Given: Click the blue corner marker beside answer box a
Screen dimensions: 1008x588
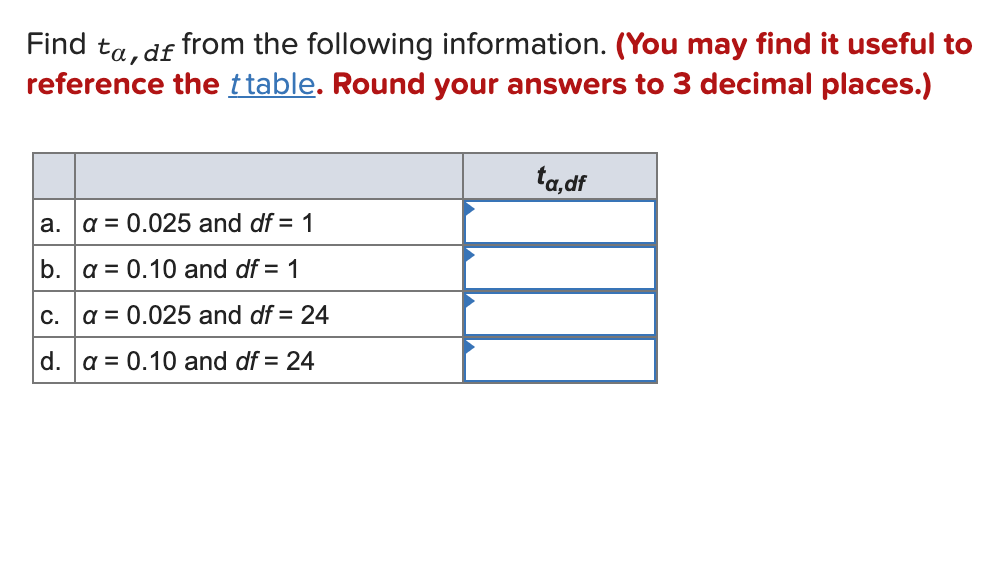Looking at the screenshot, I should pos(468,208).
